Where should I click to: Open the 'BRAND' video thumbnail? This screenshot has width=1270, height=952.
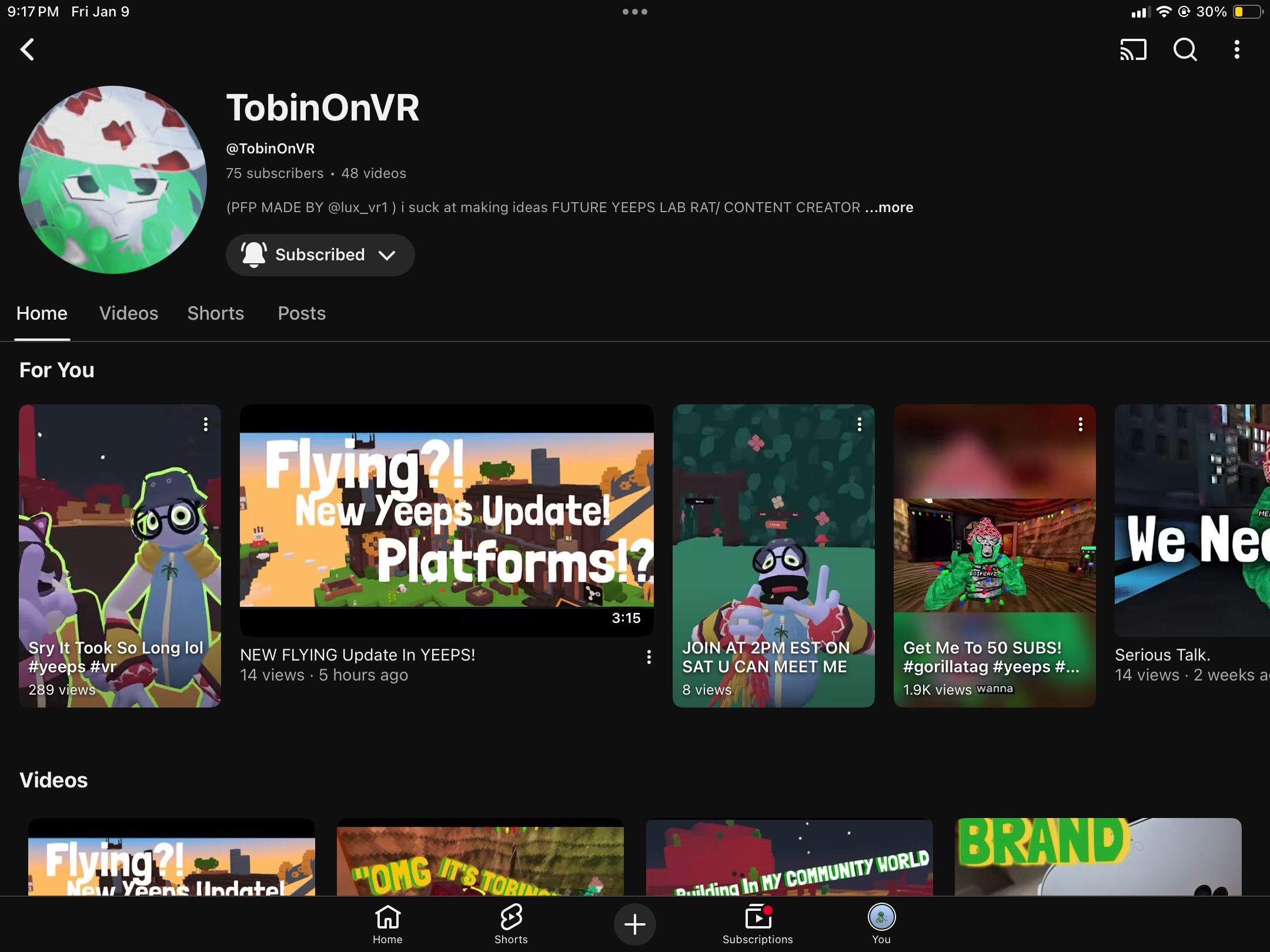1098,857
